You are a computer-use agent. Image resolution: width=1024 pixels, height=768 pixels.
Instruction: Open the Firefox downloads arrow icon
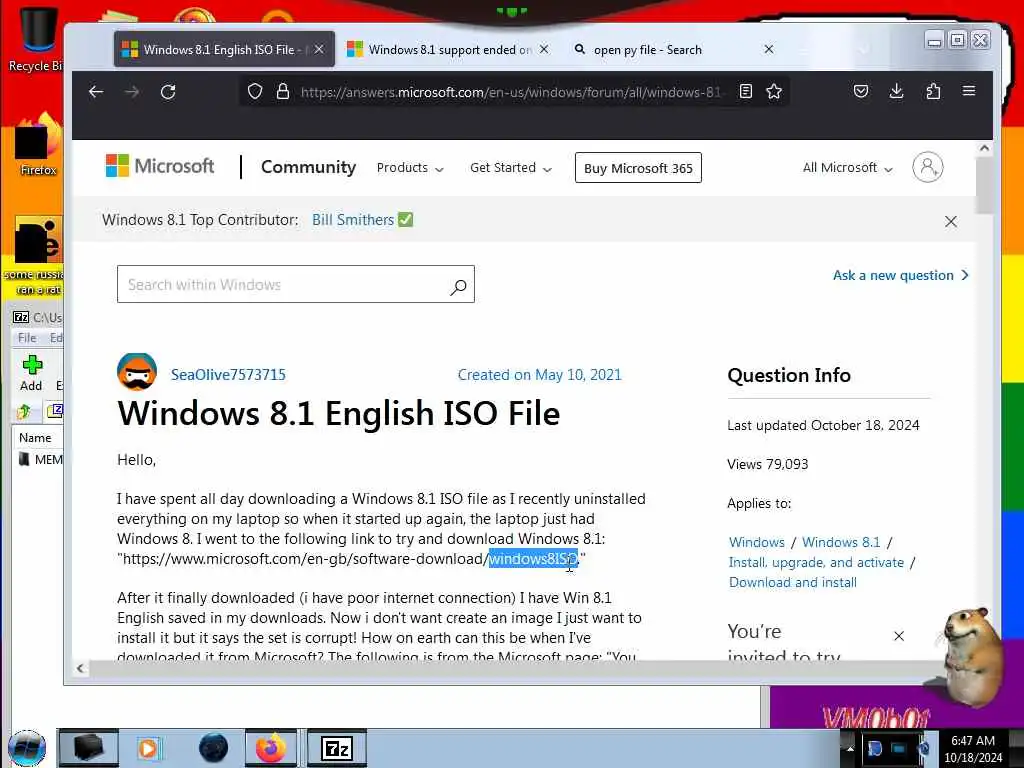pyautogui.click(x=897, y=91)
